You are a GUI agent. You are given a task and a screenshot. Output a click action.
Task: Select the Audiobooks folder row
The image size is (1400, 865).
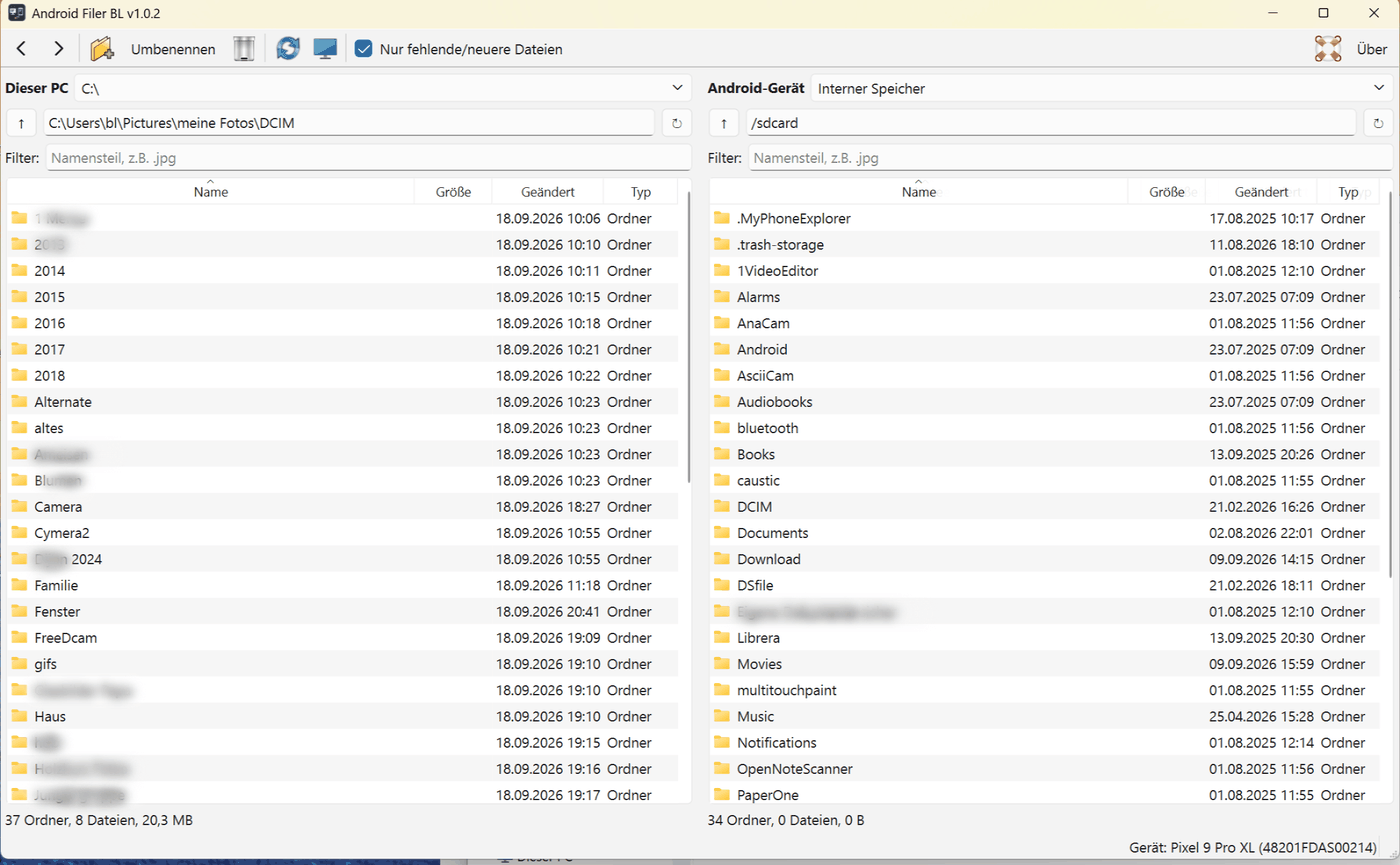(x=1046, y=402)
